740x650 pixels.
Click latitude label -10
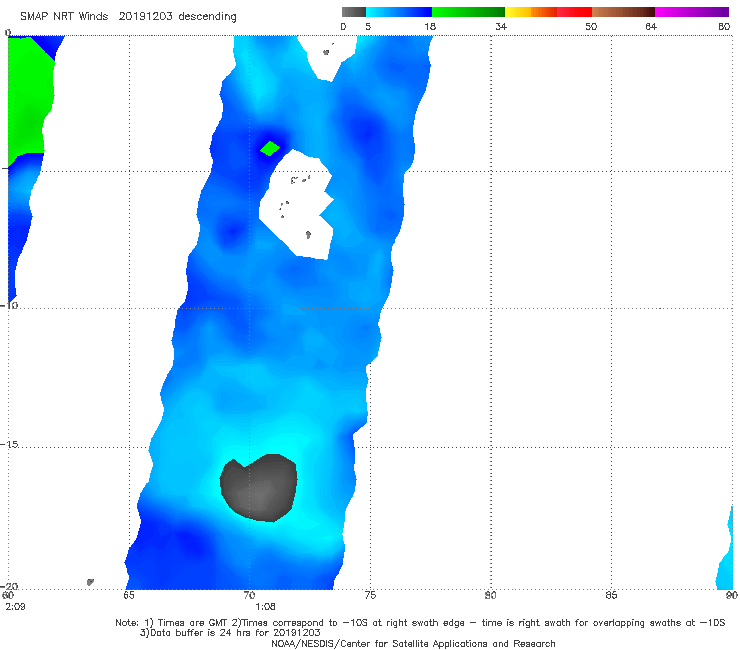(x=9, y=305)
